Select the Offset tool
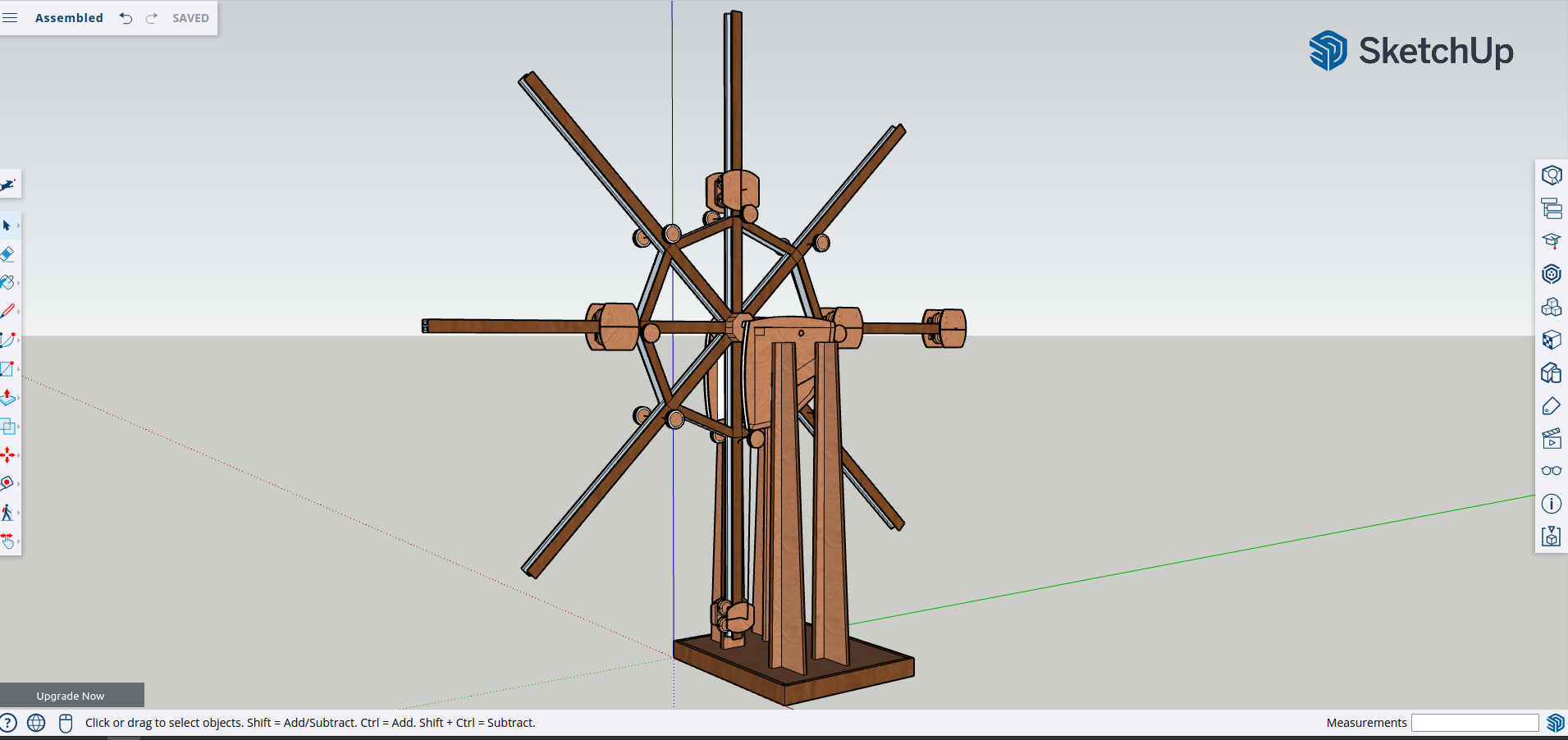This screenshot has height=740, width=1568. 7,426
